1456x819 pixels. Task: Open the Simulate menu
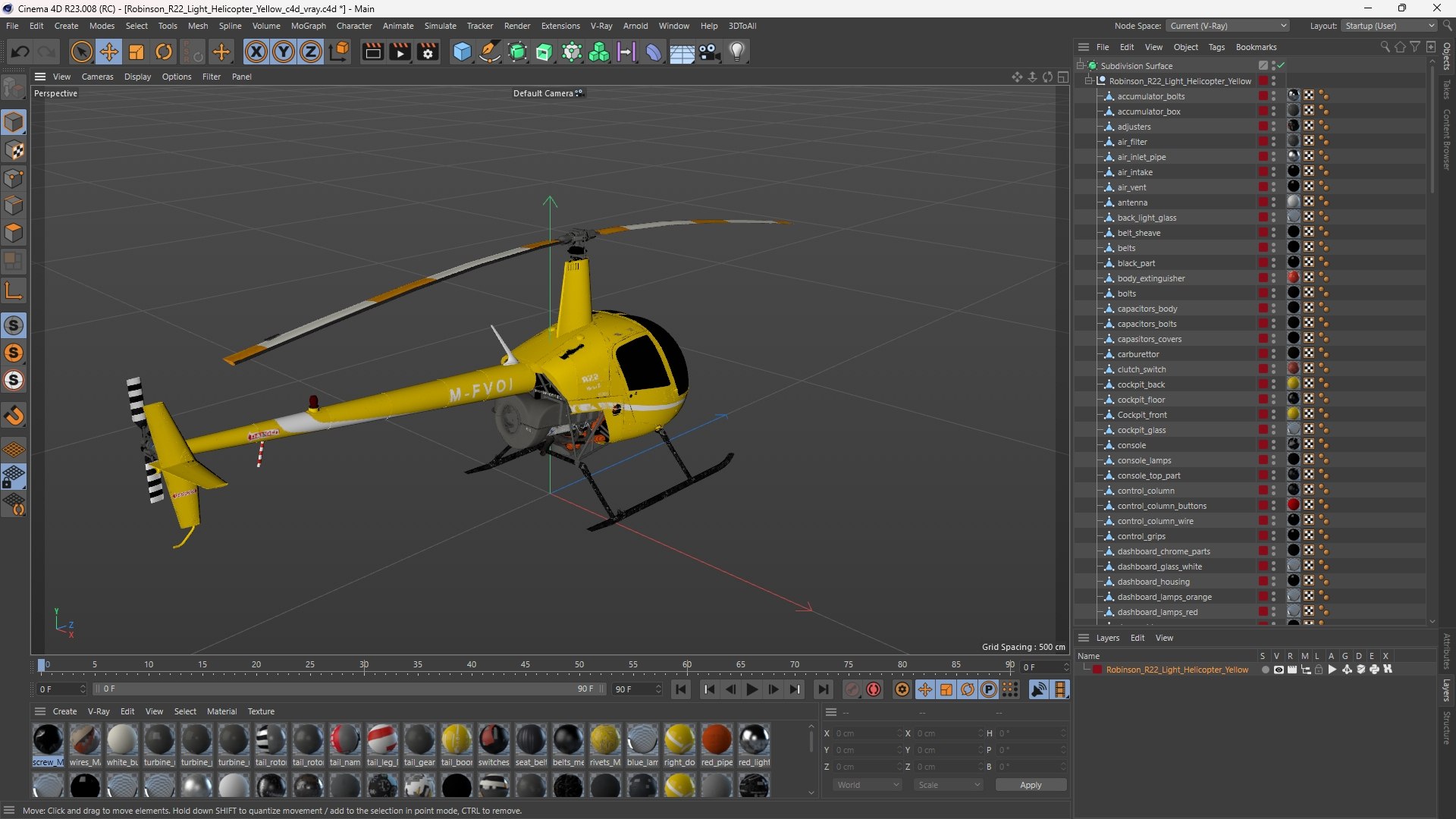[x=440, y=26]
